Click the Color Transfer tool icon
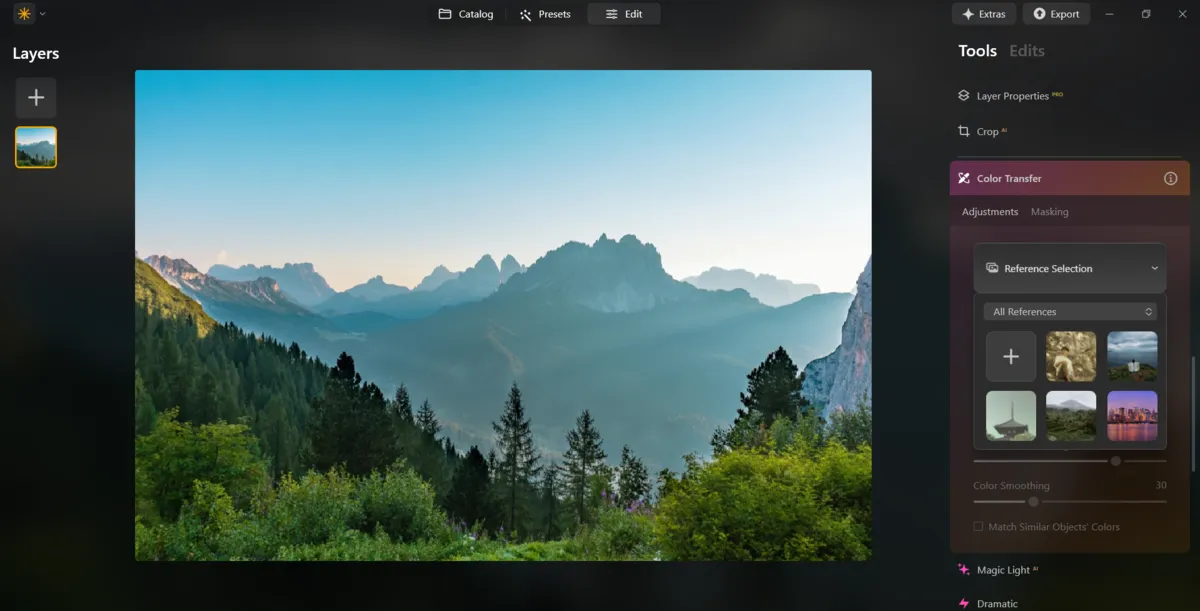The width and height of the screenshot is (1200, 611). [963, 178]
